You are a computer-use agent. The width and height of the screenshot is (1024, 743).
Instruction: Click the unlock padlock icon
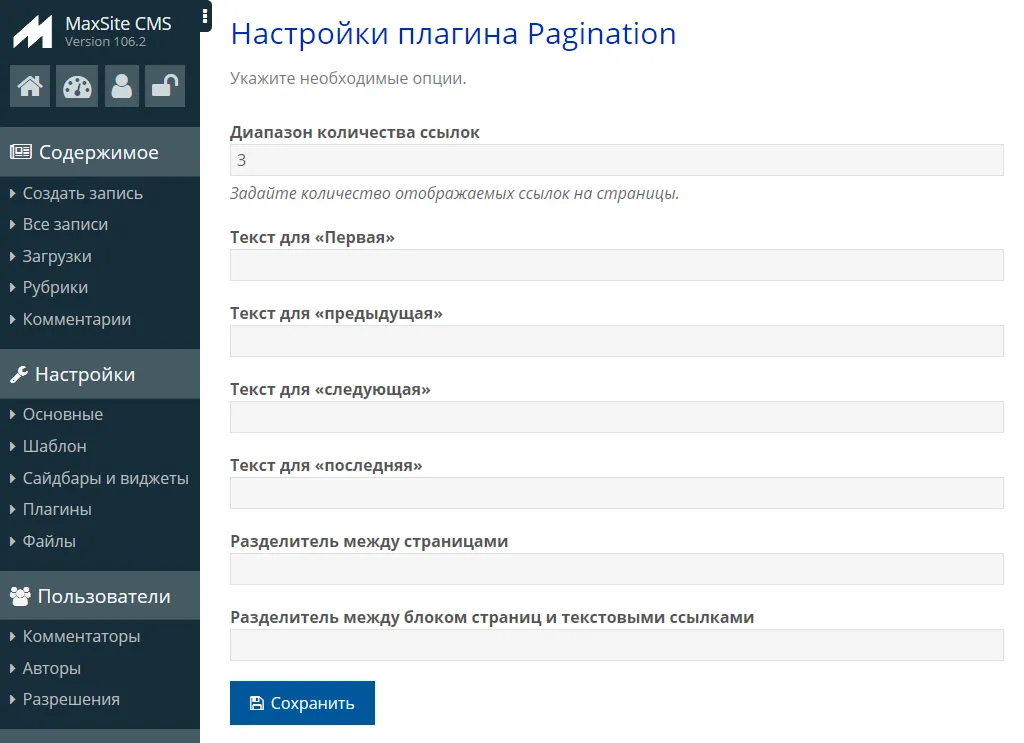pos(164,86)
